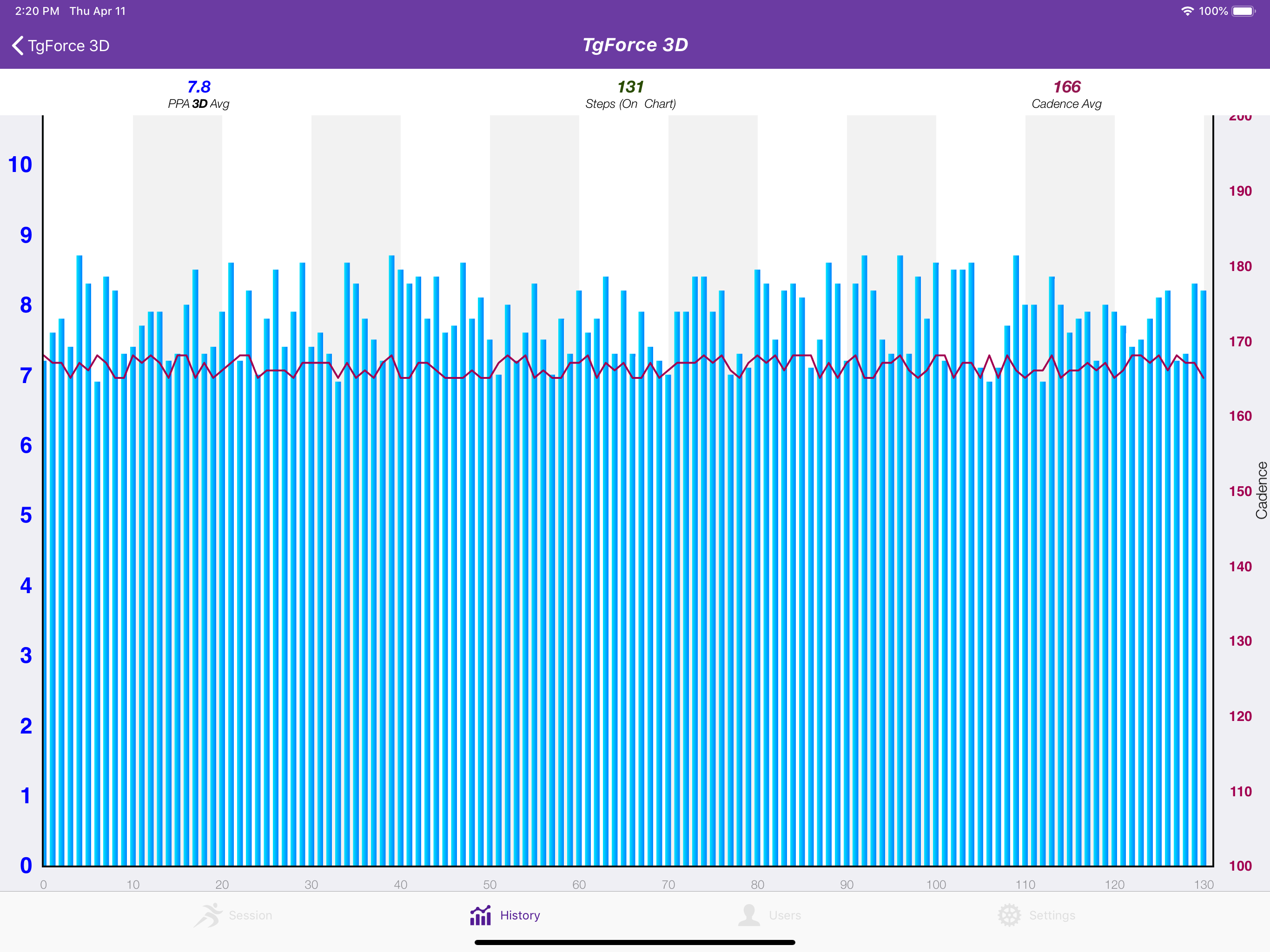The image size is (1270, 952).
Task: Tap the cadence axis label 160
Action: tap(1240, 416)
